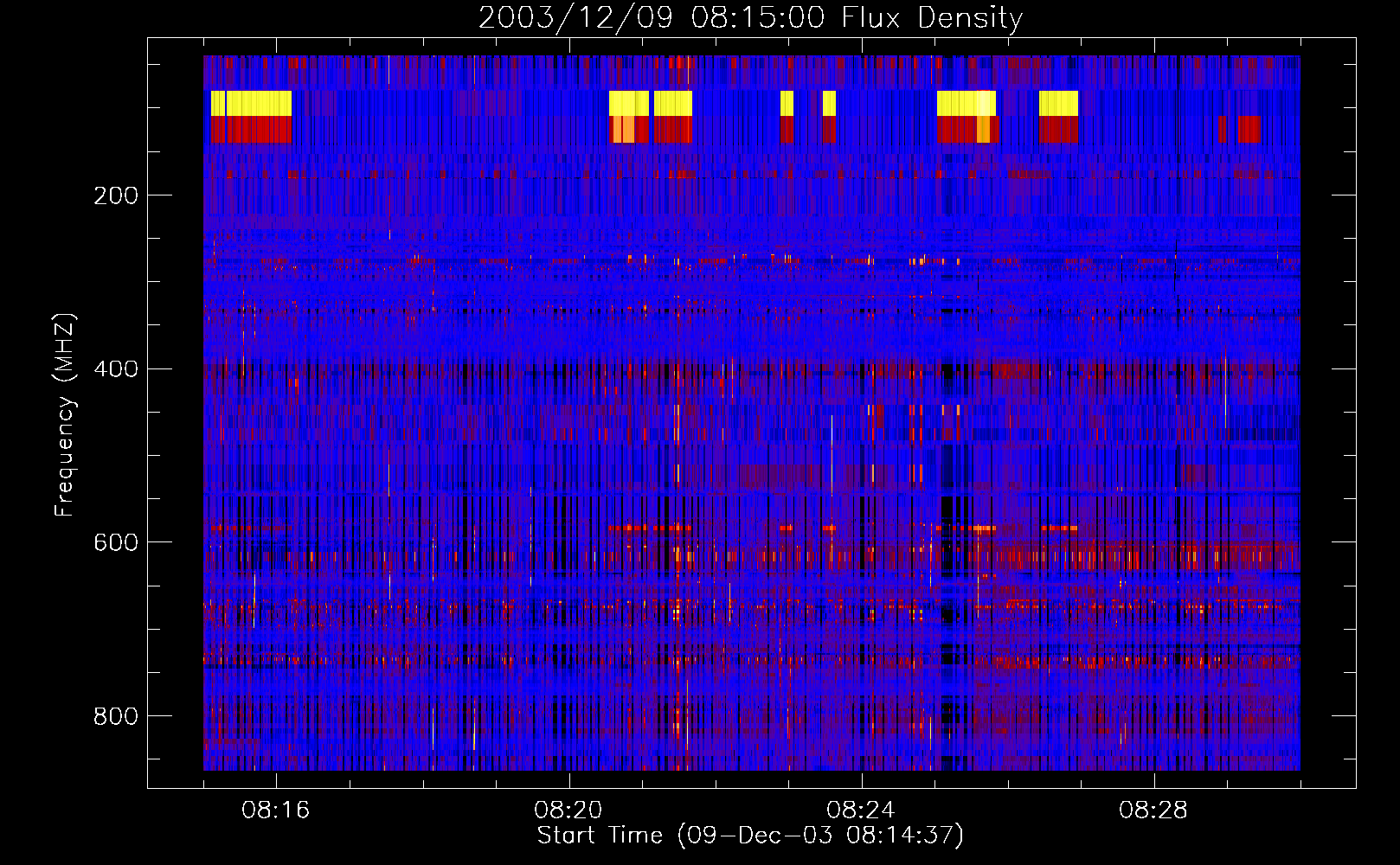Select the 400 frequency tick label

116,369
